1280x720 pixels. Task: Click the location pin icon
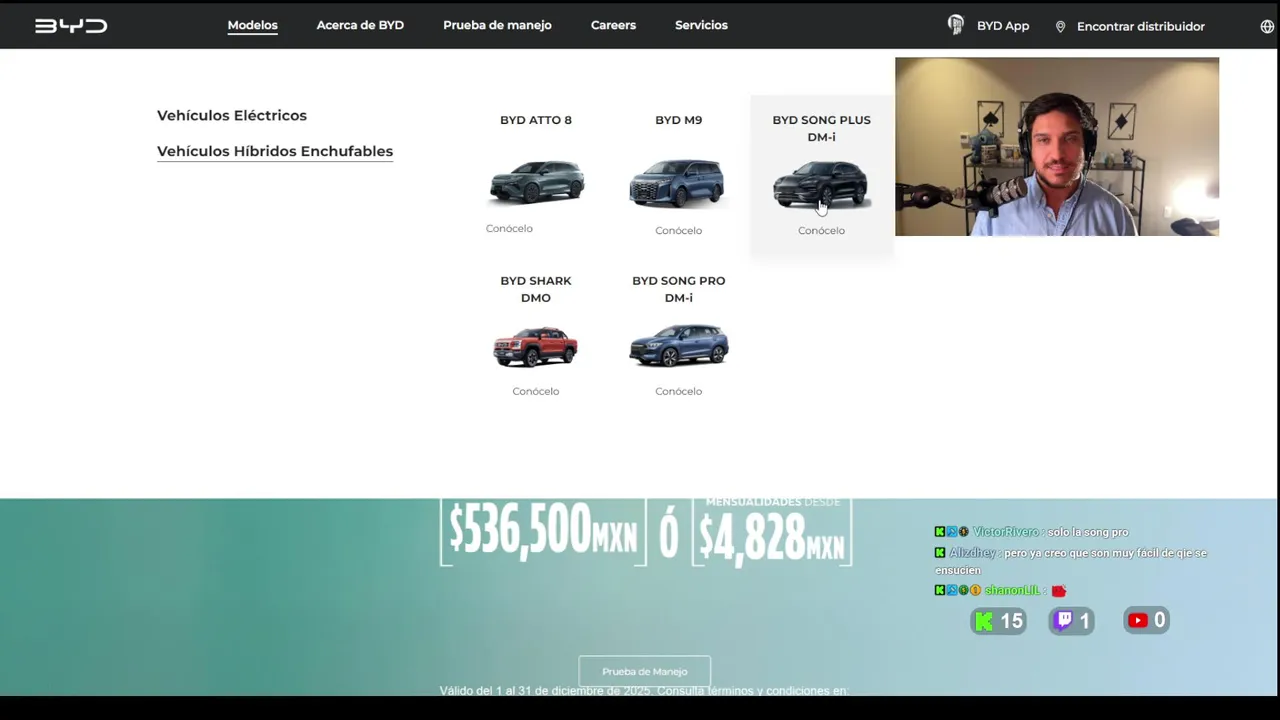(1060, 27)
